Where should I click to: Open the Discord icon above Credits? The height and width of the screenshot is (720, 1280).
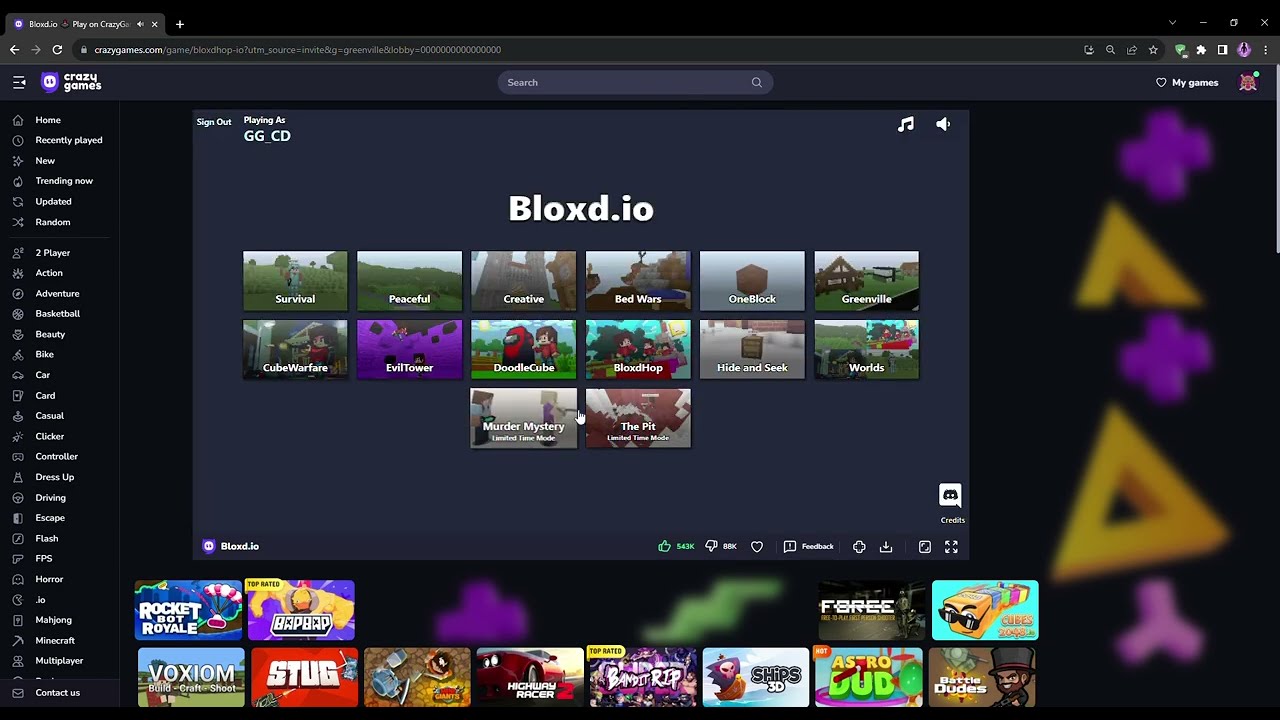[x=950, y=495]
